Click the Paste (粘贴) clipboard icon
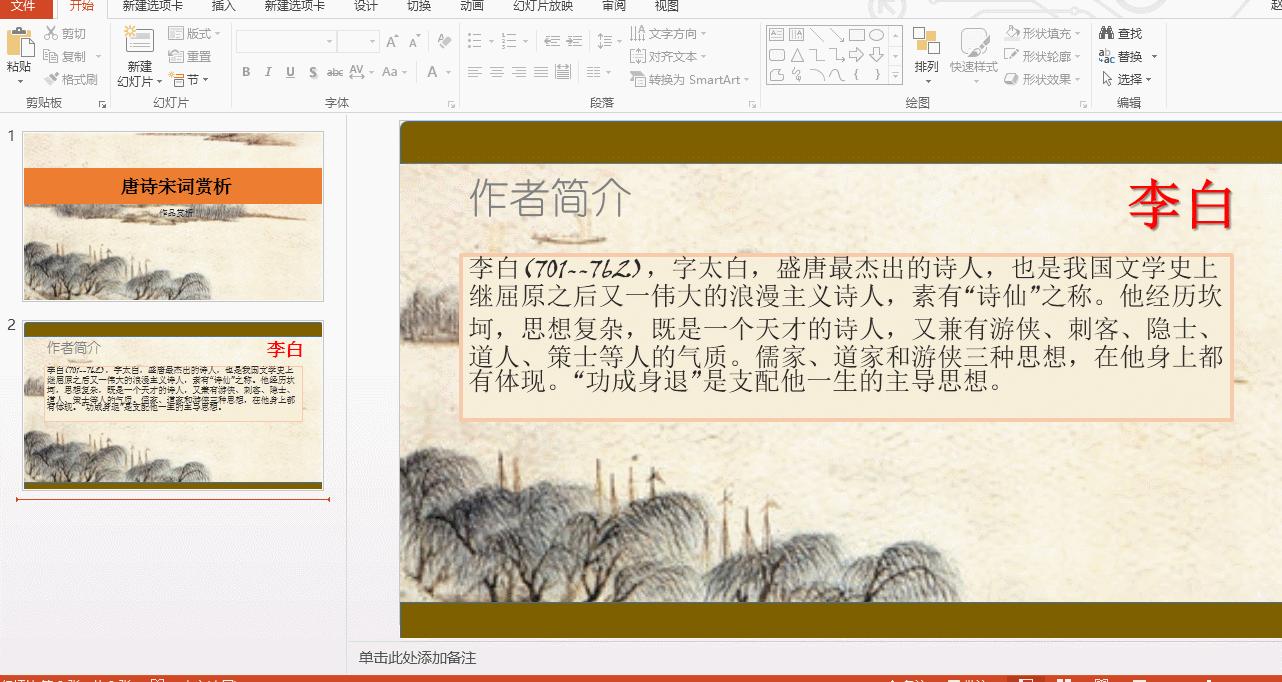The image size is (1282, 682). [x=19, y=44]
